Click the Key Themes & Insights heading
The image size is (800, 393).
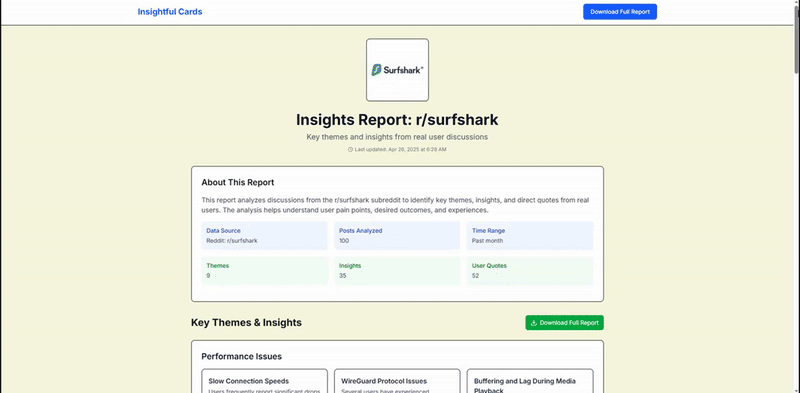[x=246, y=323]
